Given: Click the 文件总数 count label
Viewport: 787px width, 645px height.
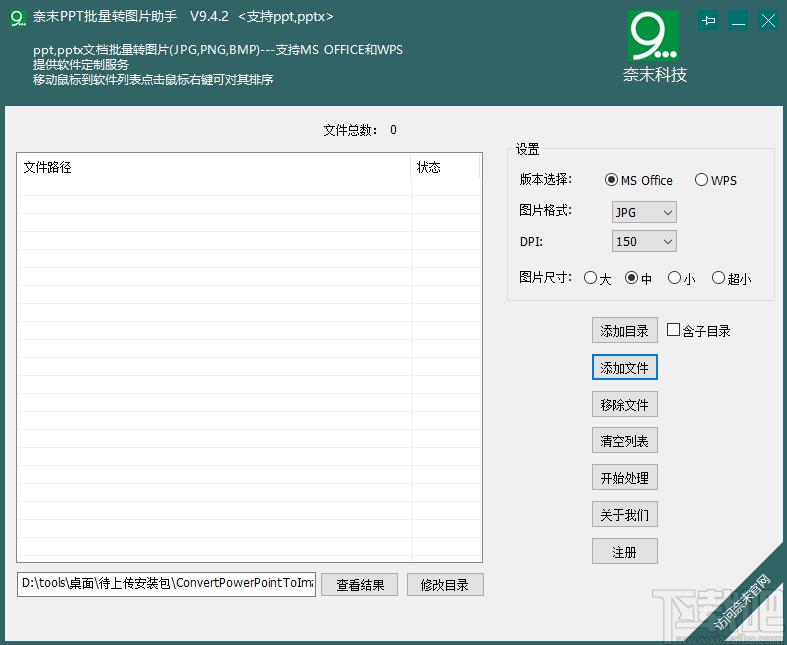Looking at the screenshot, I should 360,130.
